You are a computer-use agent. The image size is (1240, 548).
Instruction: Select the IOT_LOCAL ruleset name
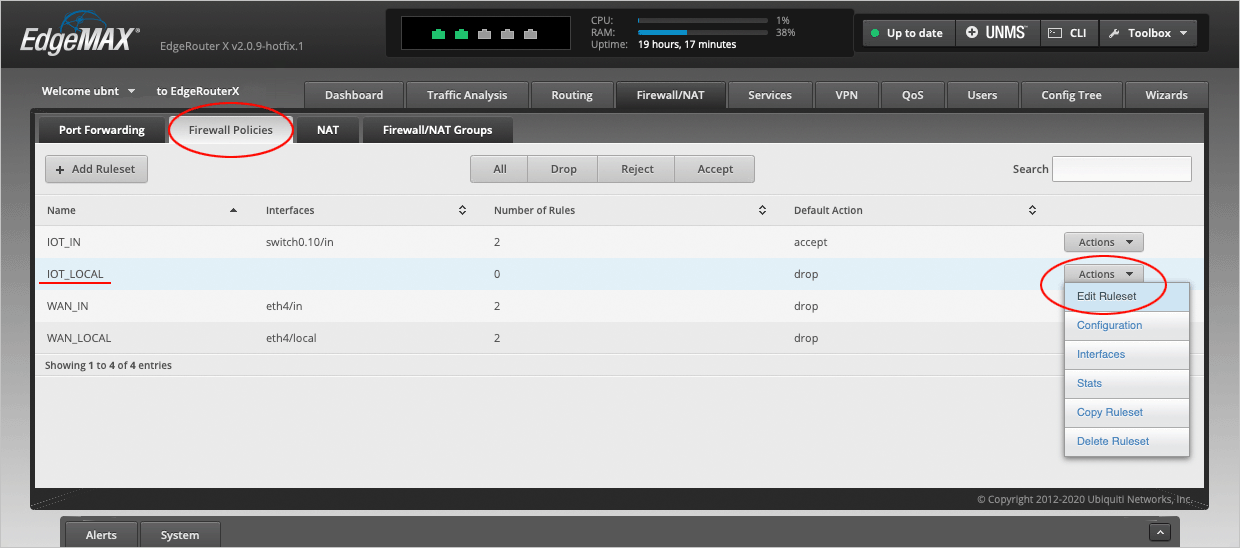pos(75,274)
